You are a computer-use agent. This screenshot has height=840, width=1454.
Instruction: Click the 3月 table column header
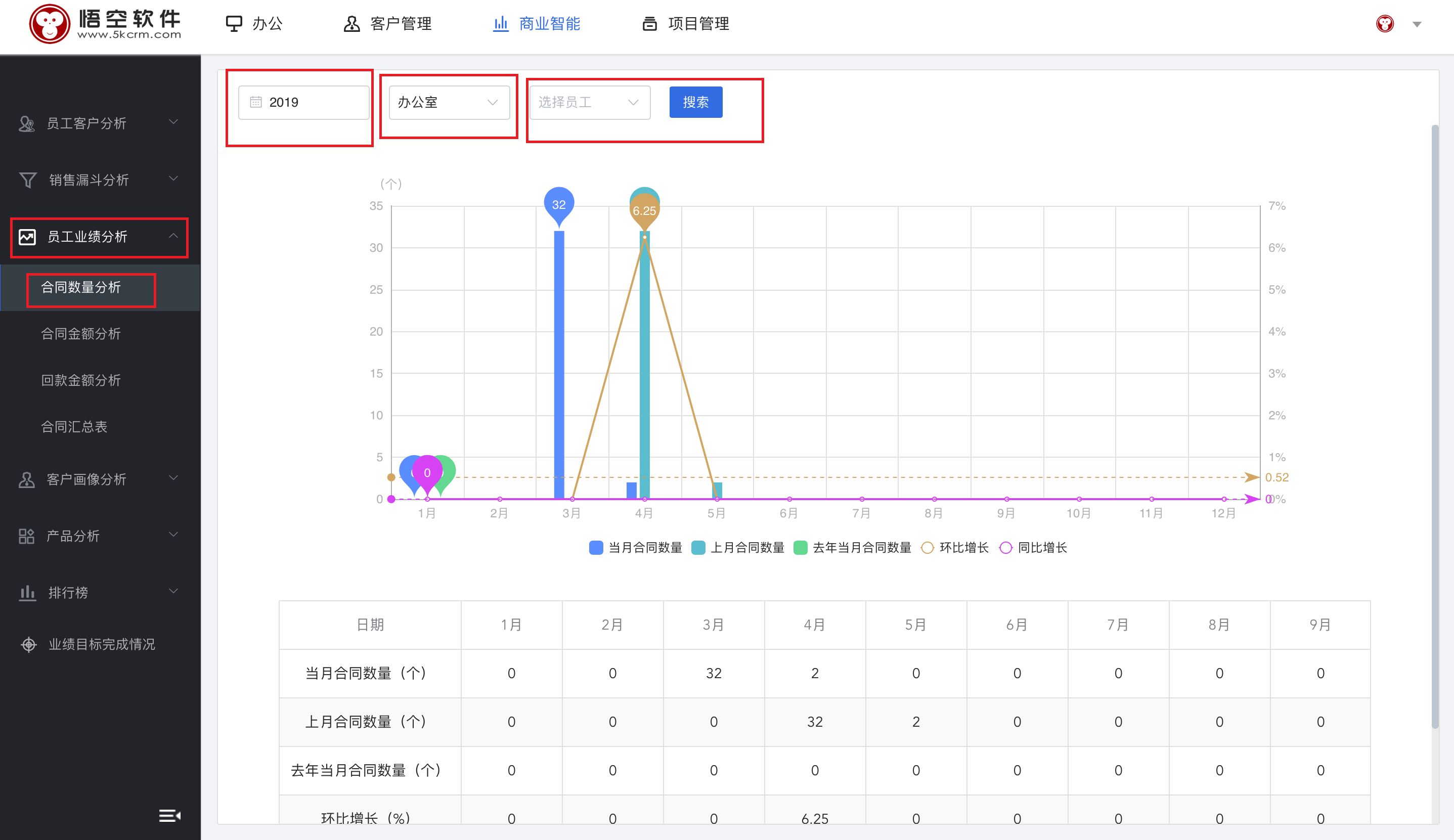point(714,625)
